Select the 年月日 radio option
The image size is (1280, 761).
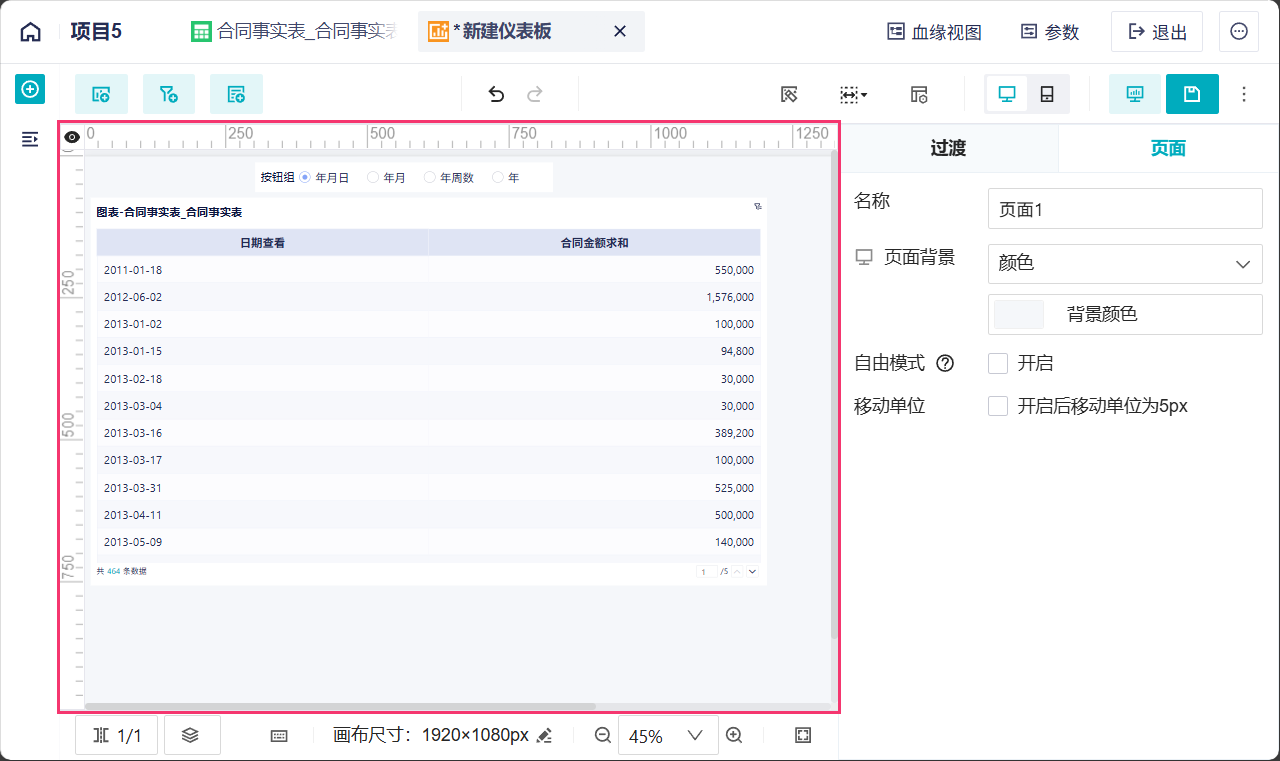pyautogui.click(x=305, y=178)
